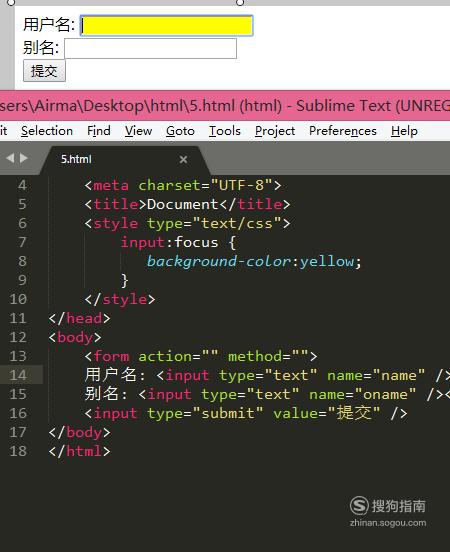Click the charset="UTF-8" attribute text

pos(206,185)
